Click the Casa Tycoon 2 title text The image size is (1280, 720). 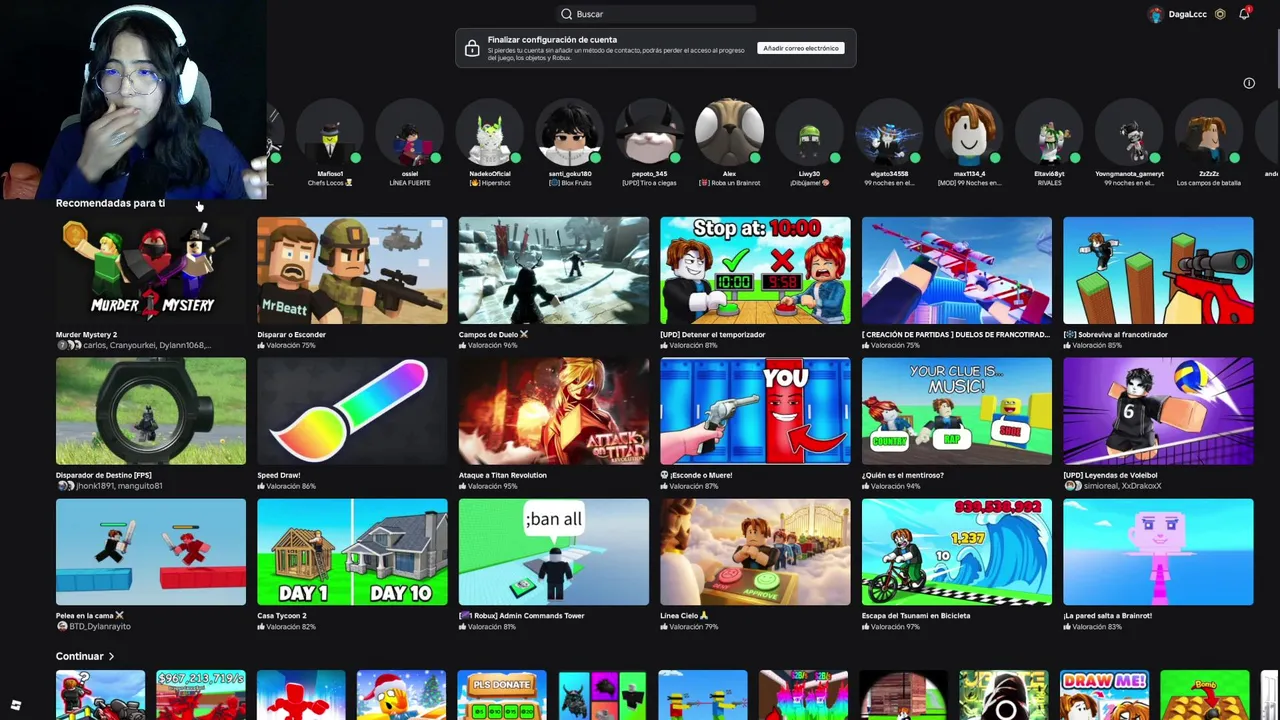(282, 616)
